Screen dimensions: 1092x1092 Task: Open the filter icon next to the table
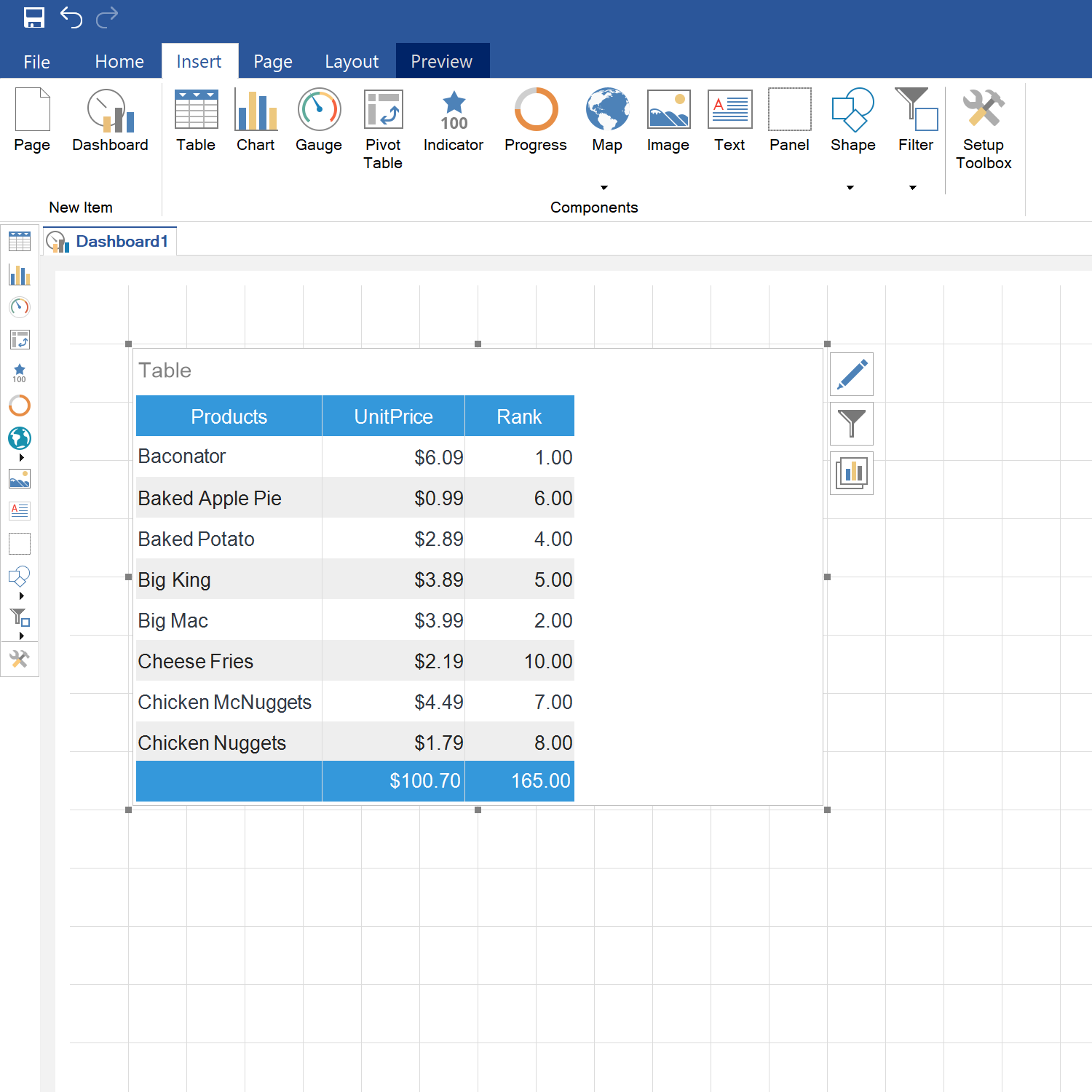851,424
